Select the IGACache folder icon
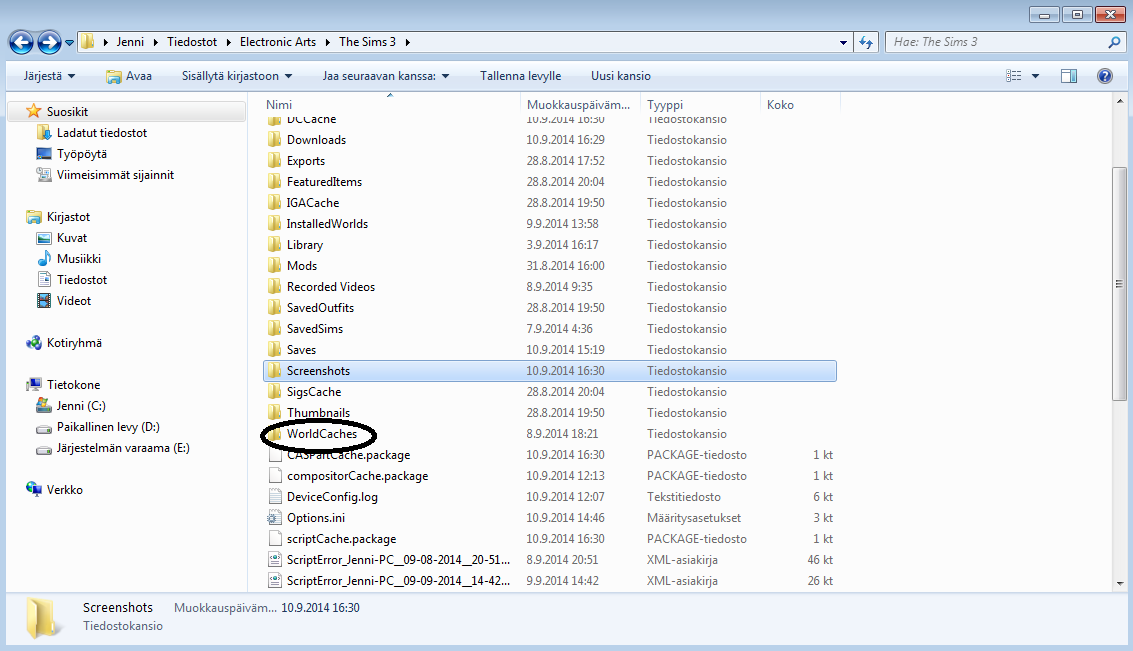The width and height of the screenshot is (1133, 651). [x=274, y=202]
